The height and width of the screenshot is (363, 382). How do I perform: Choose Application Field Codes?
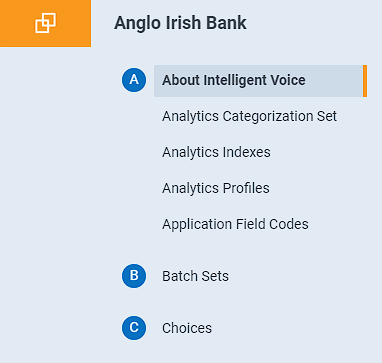(x=235, y=224)
